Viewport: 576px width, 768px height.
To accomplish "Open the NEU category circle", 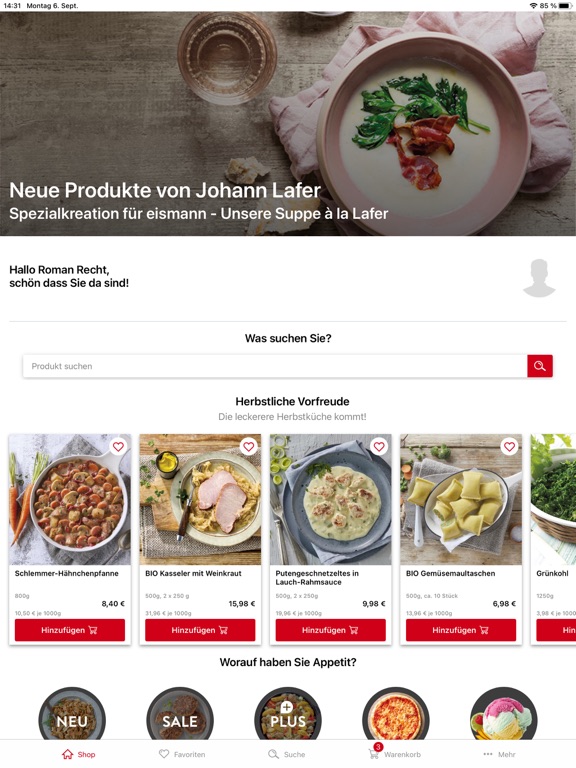I will (x=72, y=715).
